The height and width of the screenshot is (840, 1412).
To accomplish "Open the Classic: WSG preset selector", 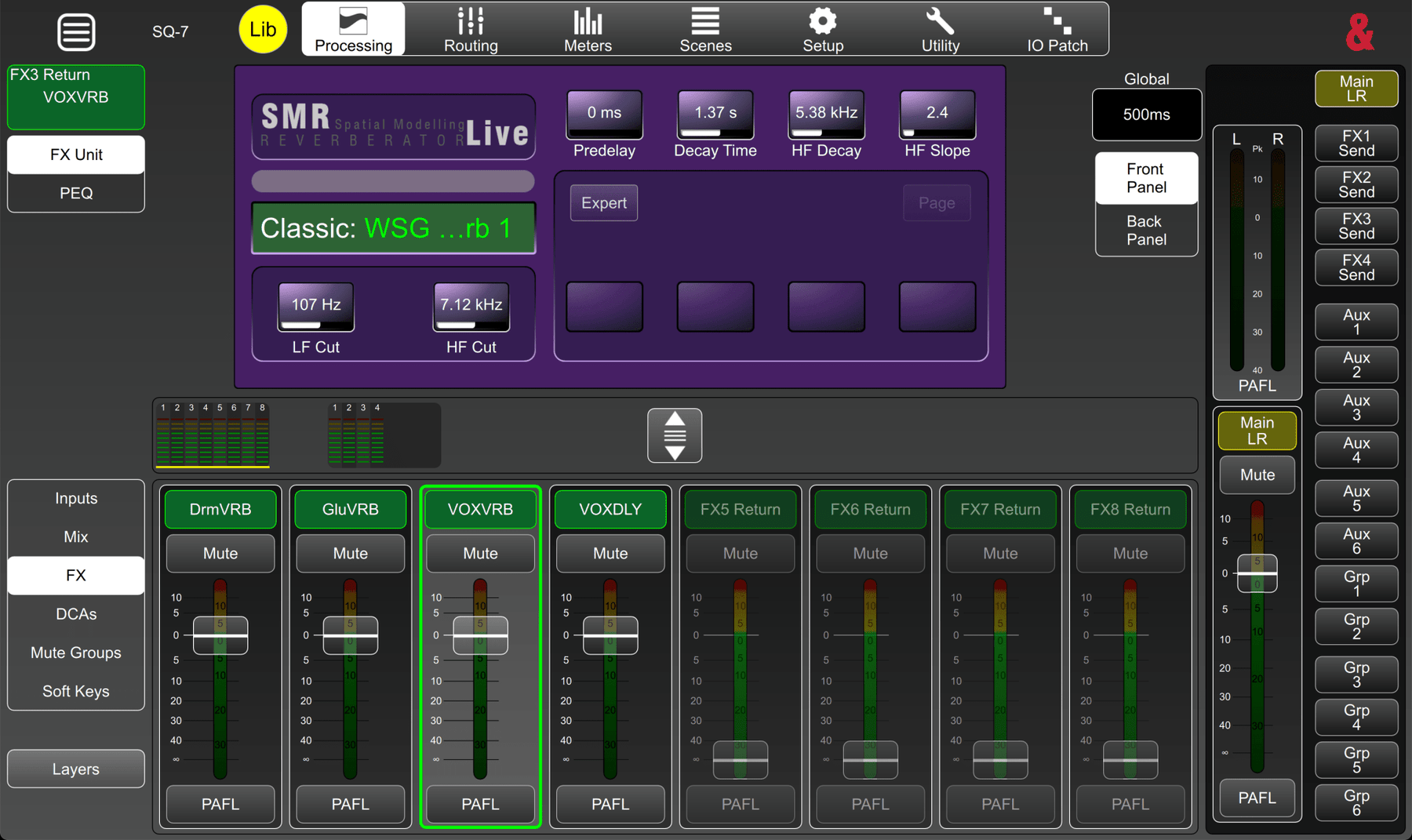I will click(x=393, y=228).
